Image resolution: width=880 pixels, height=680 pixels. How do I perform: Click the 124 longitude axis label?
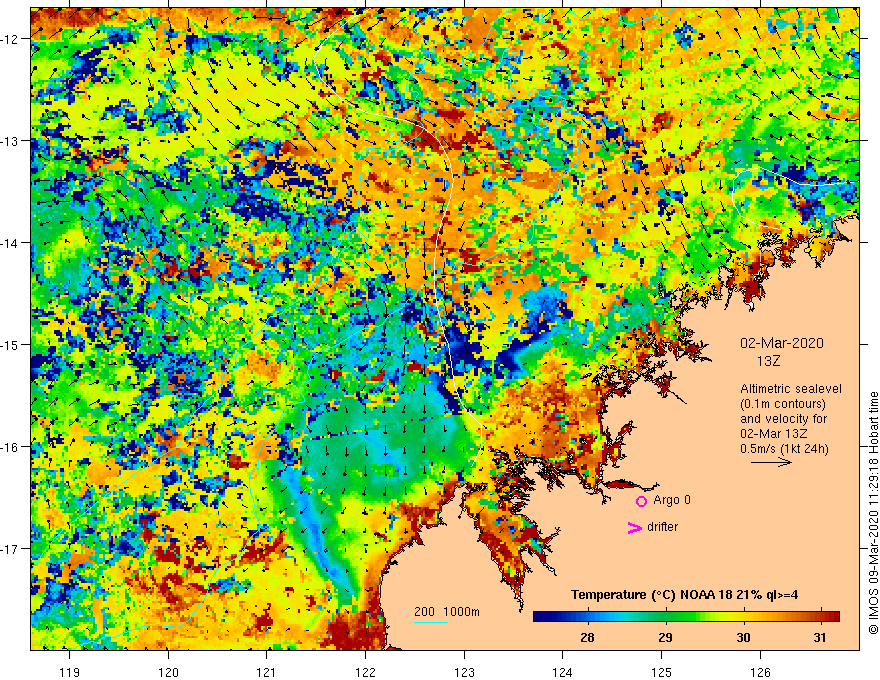click(x=563, y=672)
